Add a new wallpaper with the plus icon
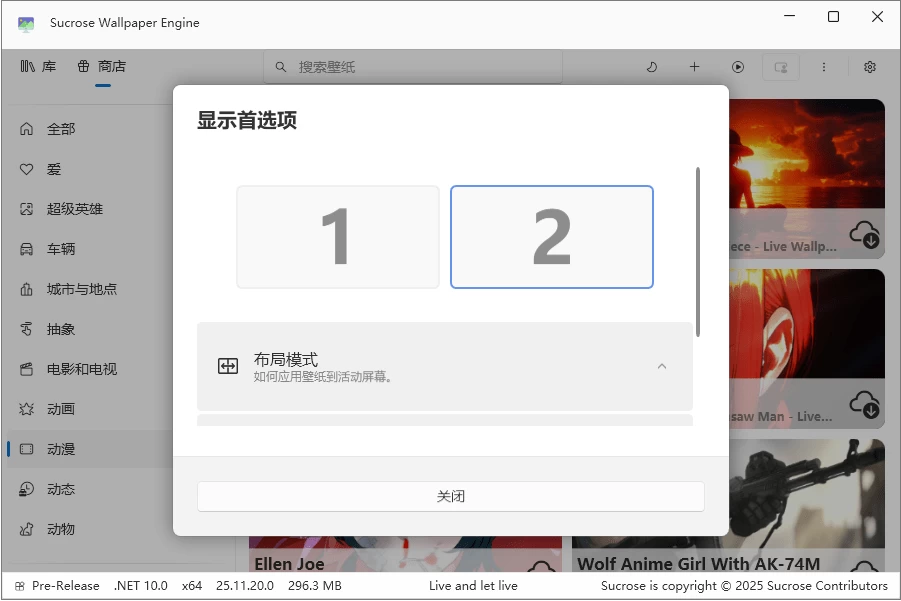901x601 pixels. tap(694, 67)
